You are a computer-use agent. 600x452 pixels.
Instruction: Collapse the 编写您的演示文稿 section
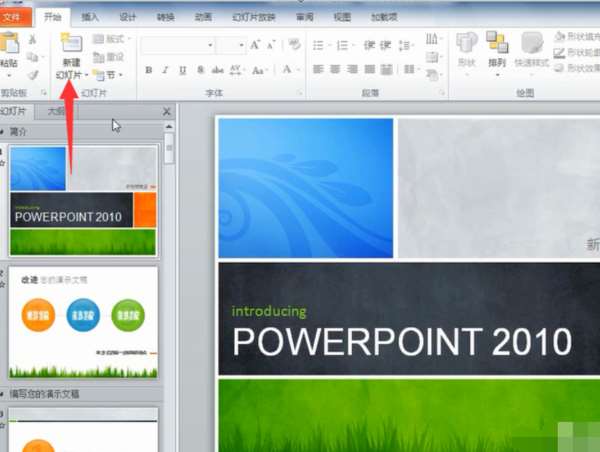(x=2, y=394)
